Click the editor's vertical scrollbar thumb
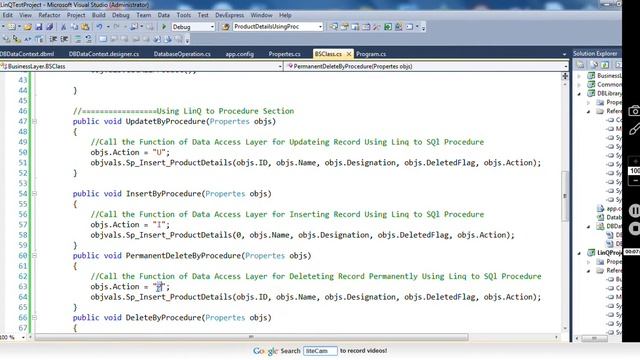The width and height of the screenshot is (640, 360). [x=565, y=196]
